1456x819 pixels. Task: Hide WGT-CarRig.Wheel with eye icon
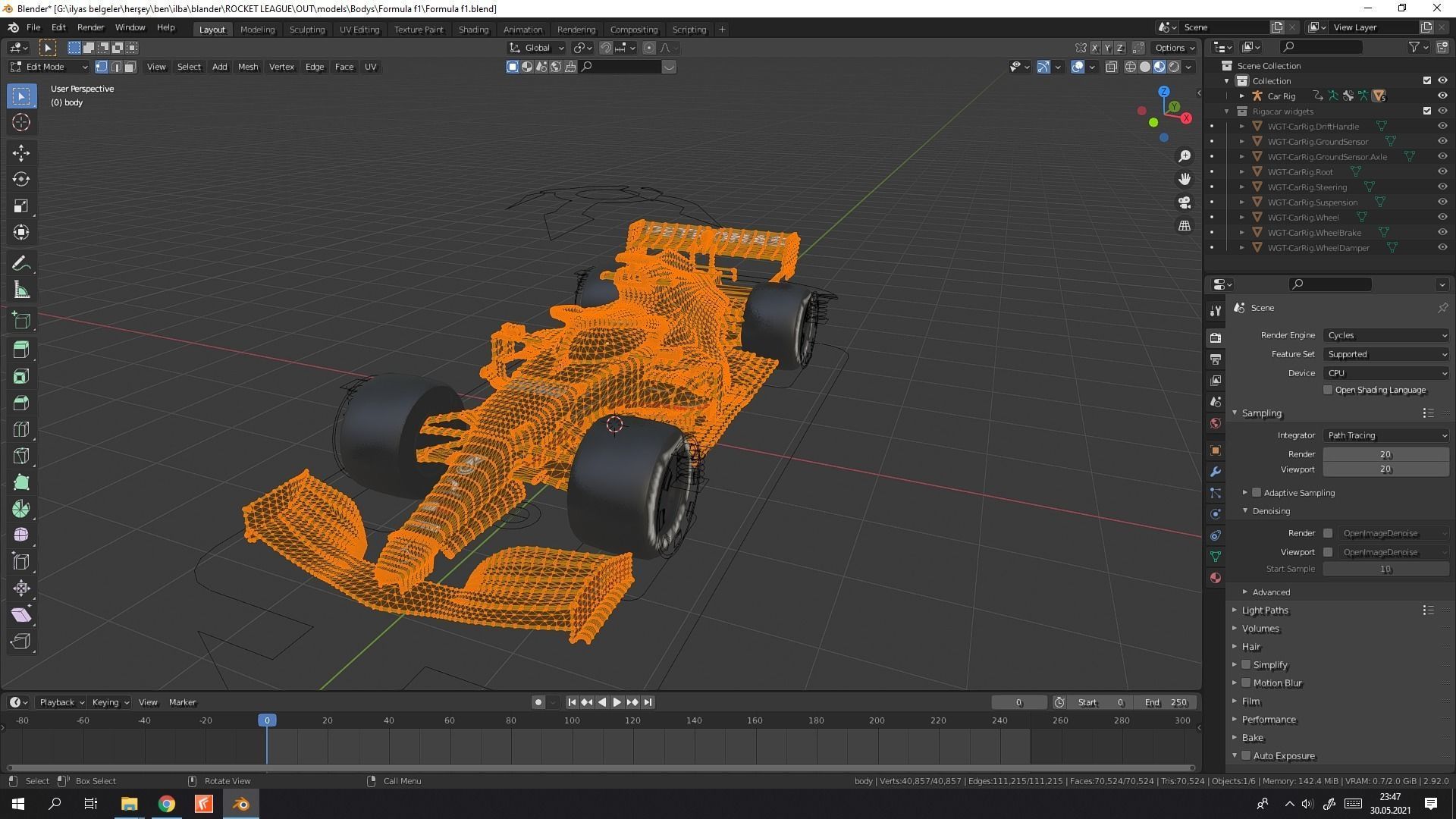pos(1442,217)
